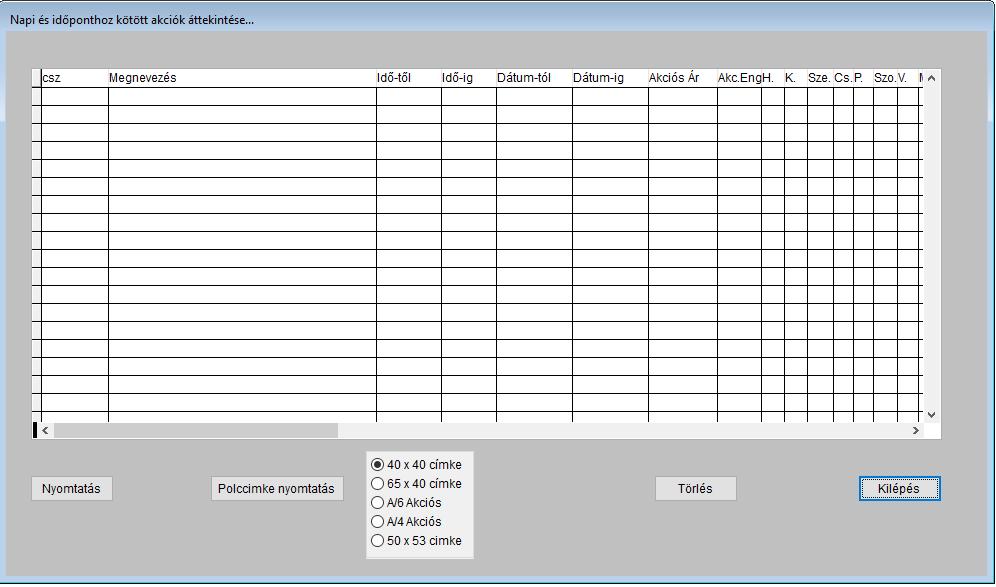Click the grid's scroll up arrow

click(x=931, y=78)
